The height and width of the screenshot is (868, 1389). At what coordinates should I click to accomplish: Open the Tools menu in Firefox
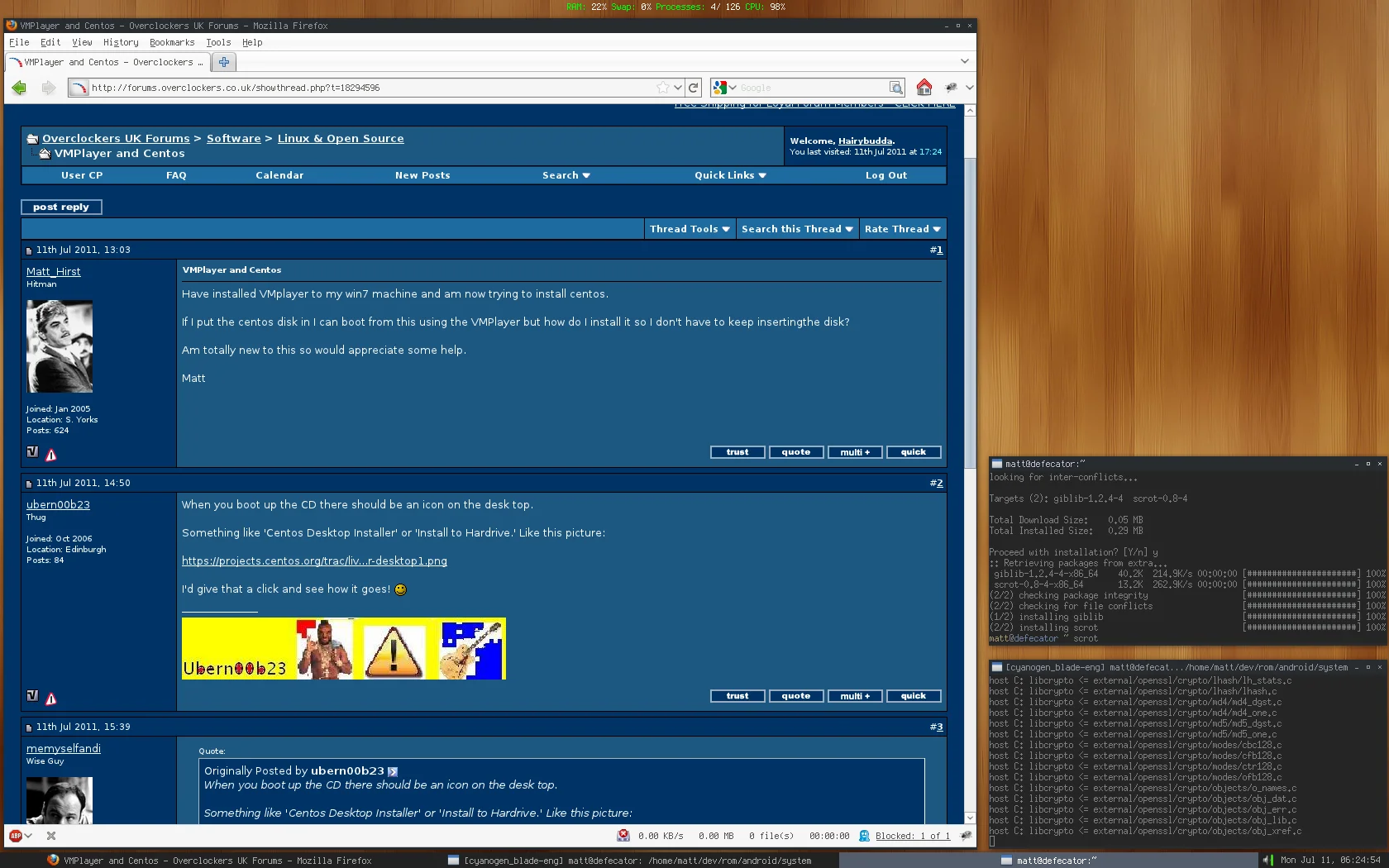click(x=218, y=42)
